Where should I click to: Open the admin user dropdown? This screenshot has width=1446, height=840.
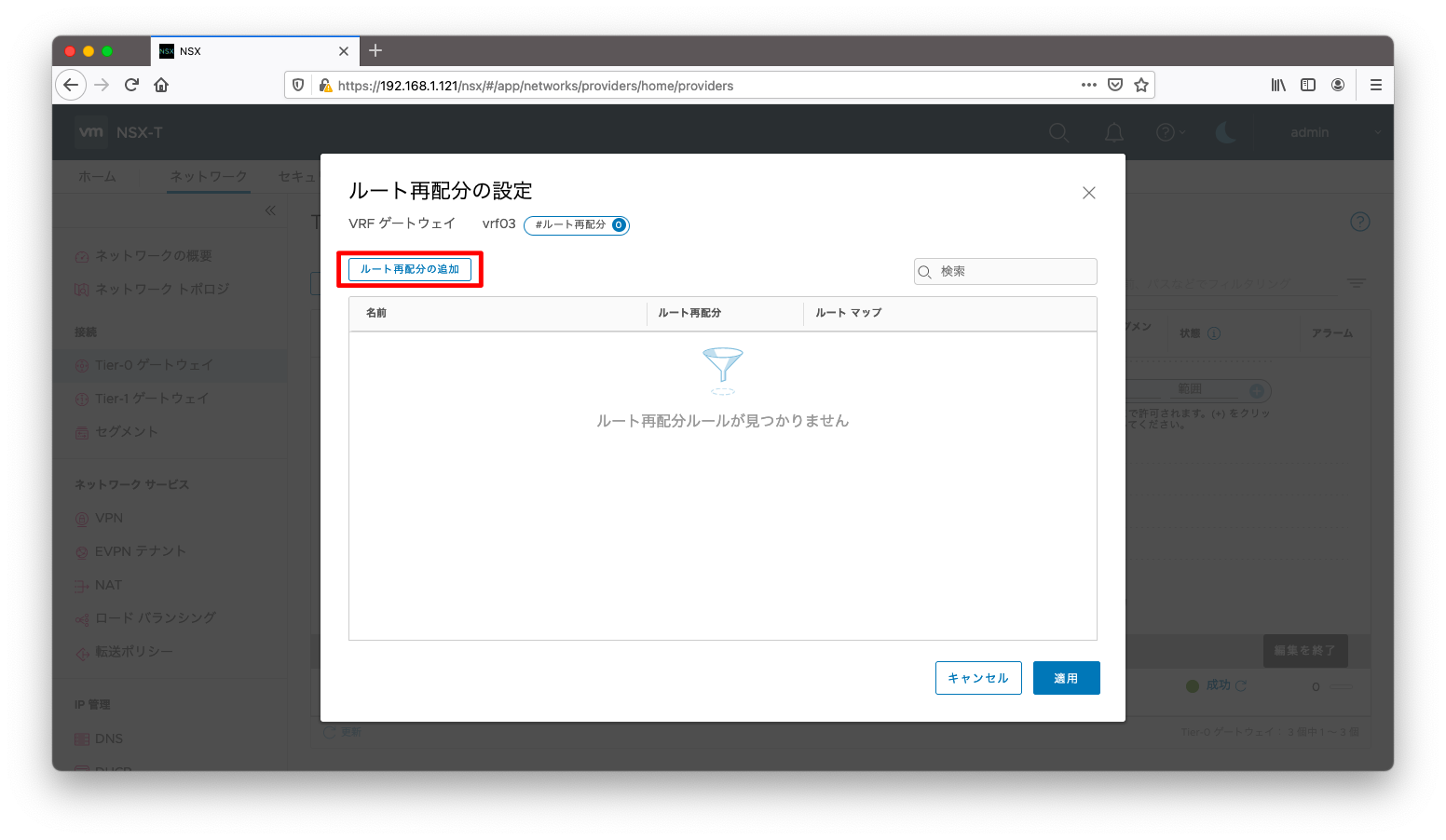(x=1334, y=132)
